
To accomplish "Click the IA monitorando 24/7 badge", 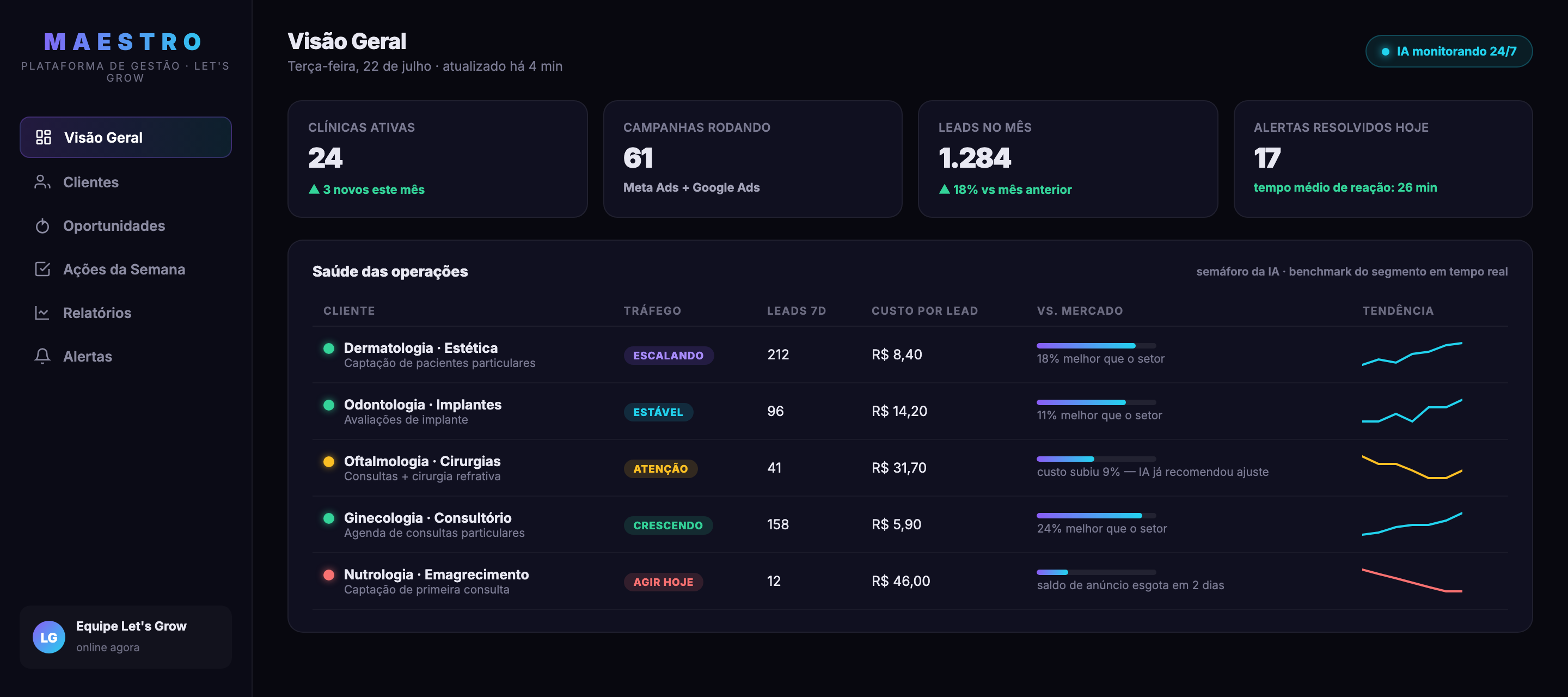I will 1449,51.
